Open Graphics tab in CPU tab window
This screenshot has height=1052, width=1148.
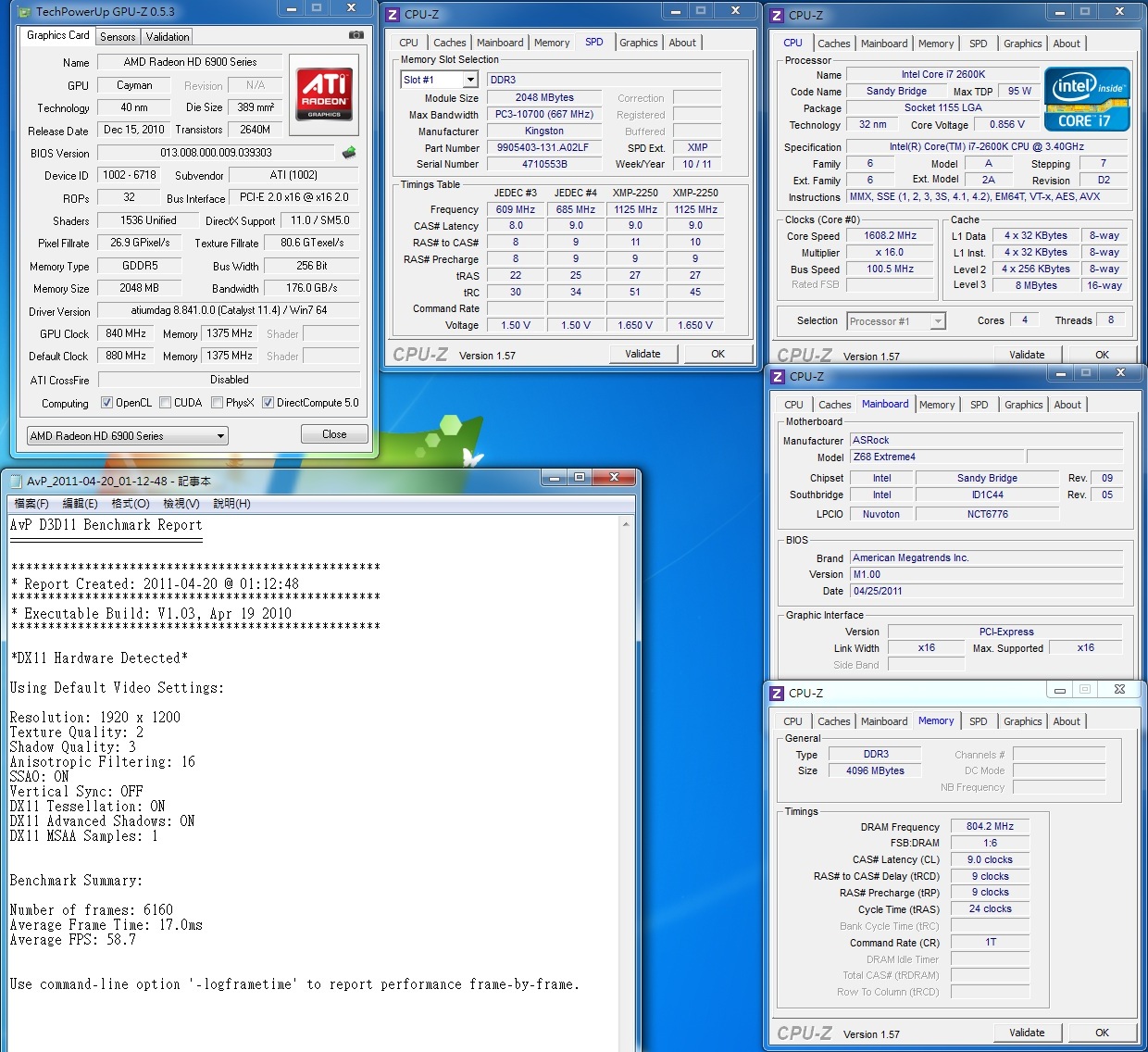(x=1022, y=44)
